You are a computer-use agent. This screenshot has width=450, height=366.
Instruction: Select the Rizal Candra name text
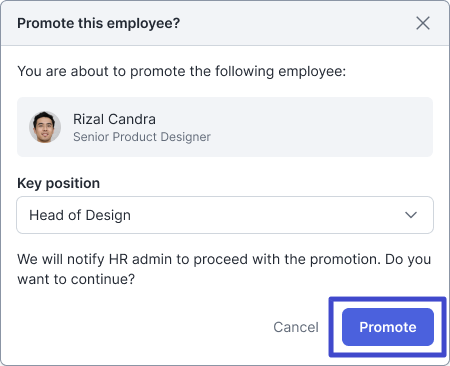(x=114, y=119)
